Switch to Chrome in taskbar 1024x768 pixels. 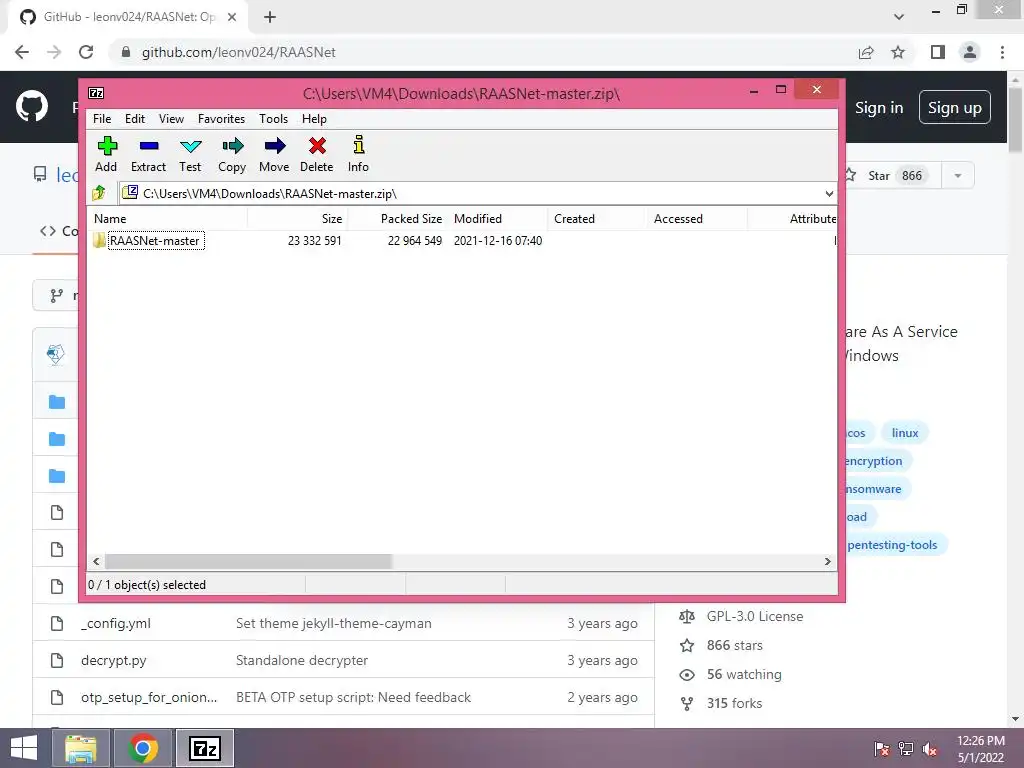click(143, 748)
